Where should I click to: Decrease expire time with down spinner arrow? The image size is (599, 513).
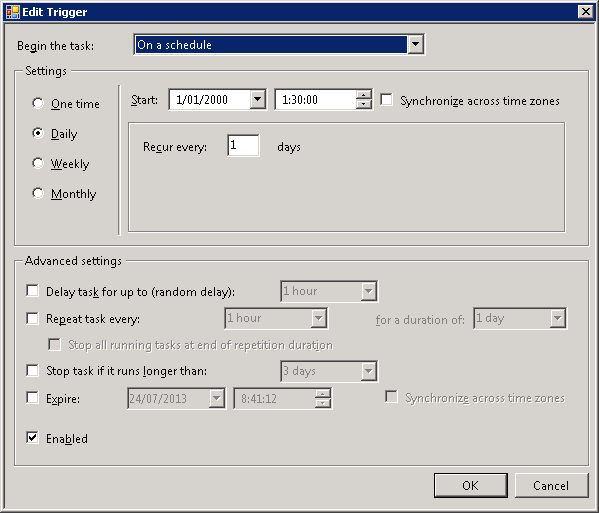click(323, 403)
